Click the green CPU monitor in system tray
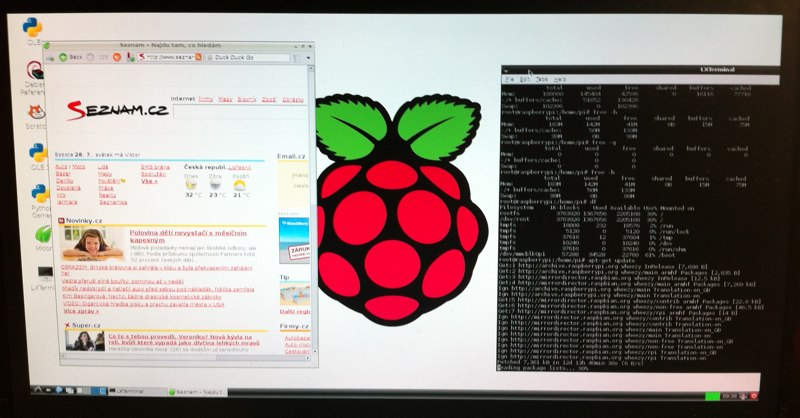This screenshot has height=418, width=800. click(x=712, y=396)
